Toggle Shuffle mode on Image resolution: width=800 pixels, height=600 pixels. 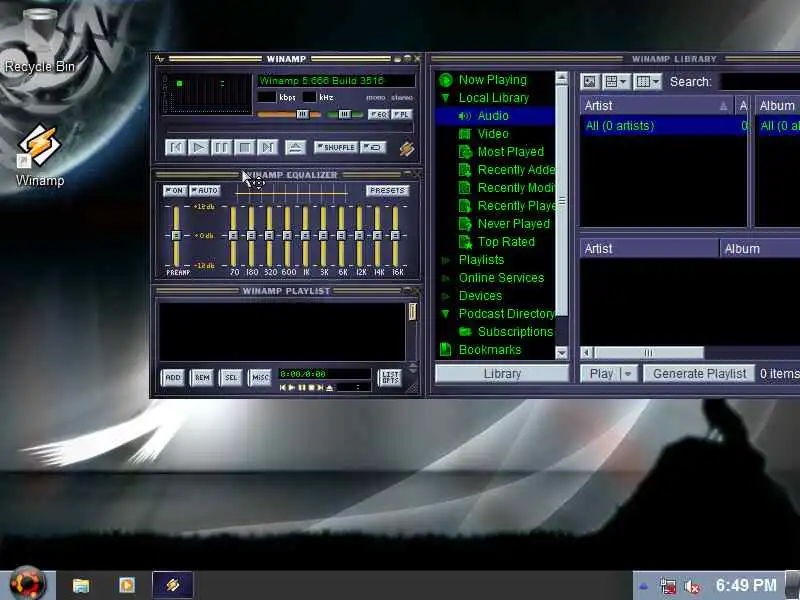point(336,147)
